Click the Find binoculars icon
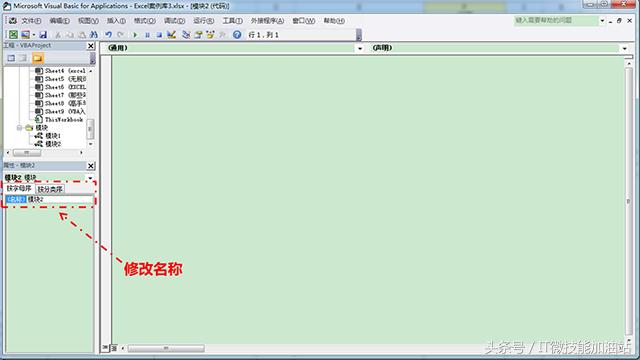 pos(94,35)
